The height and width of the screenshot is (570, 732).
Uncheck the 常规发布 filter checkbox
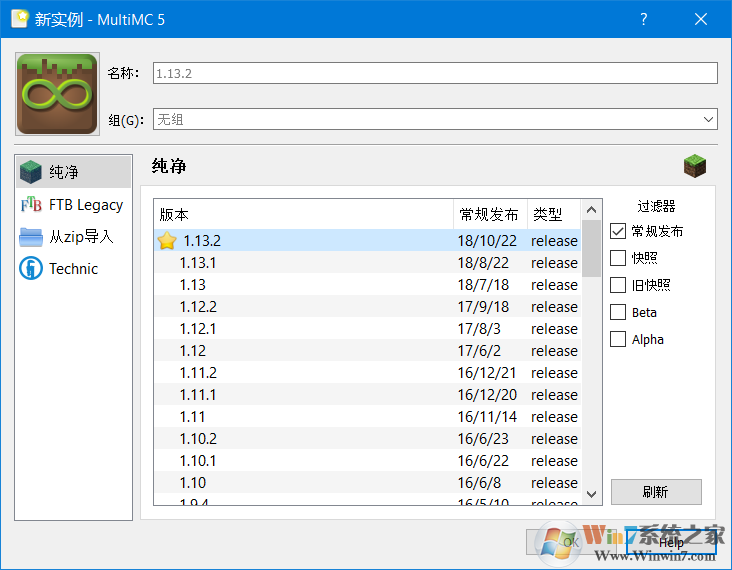pyautogui.click(x=618, y=231)
